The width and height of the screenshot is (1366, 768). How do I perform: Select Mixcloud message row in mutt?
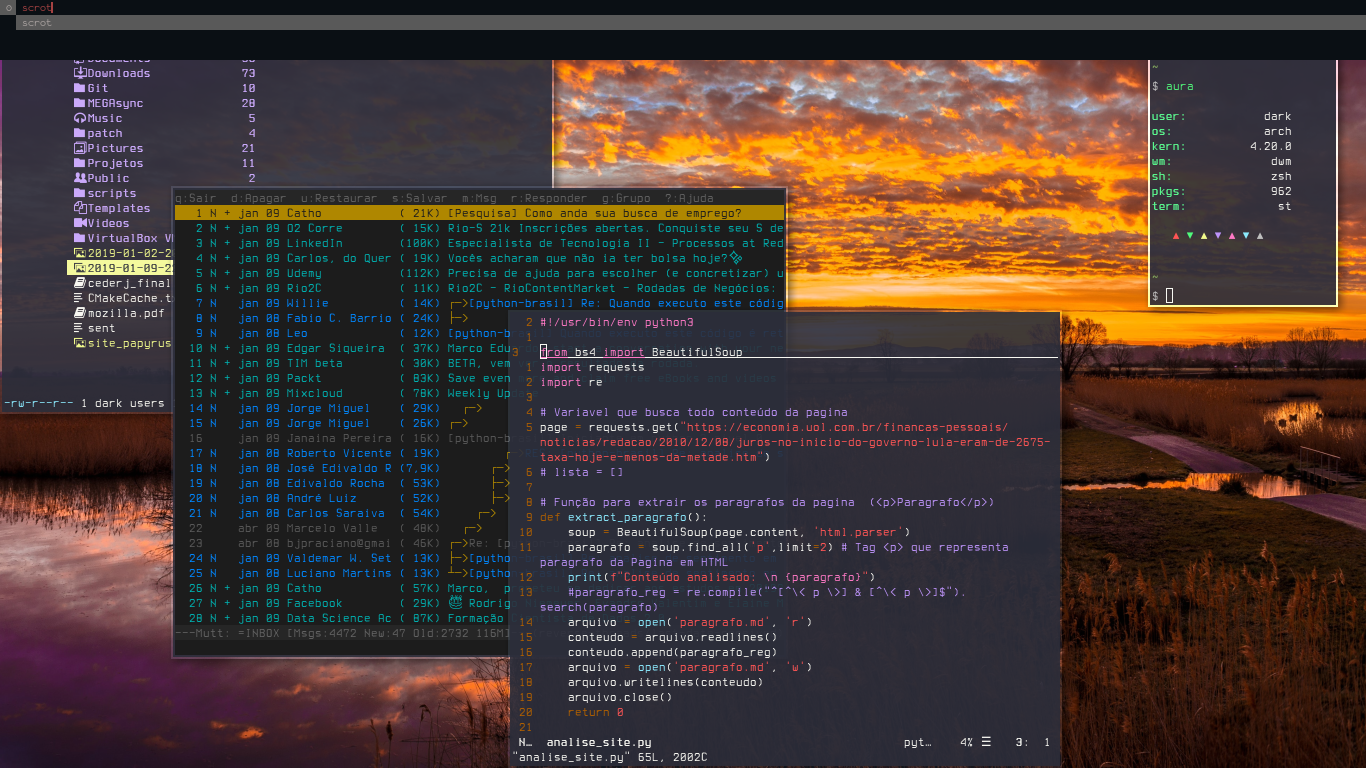point(342,393)
